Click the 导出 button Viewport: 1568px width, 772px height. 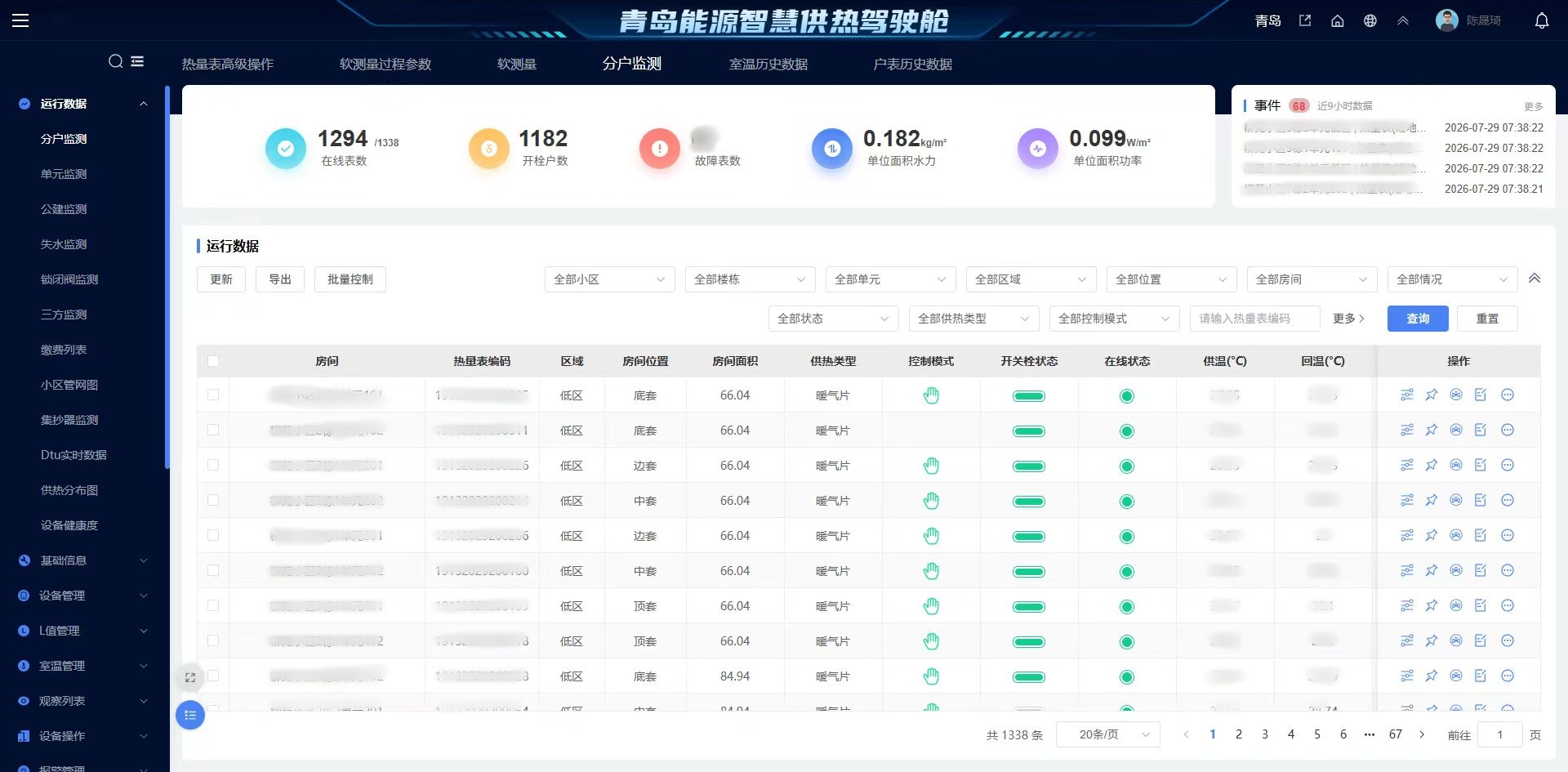click(x=280, y=279)
